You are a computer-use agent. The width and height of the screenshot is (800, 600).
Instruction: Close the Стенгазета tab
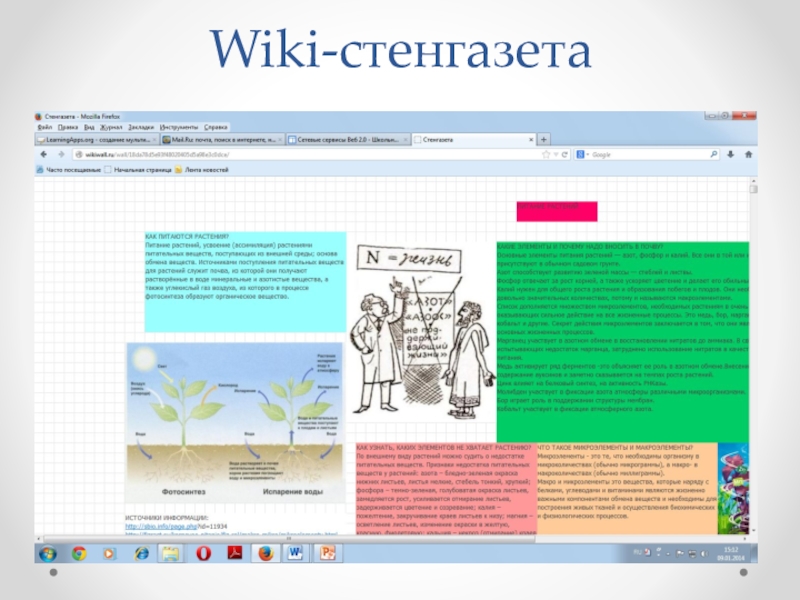click(531, 139)
